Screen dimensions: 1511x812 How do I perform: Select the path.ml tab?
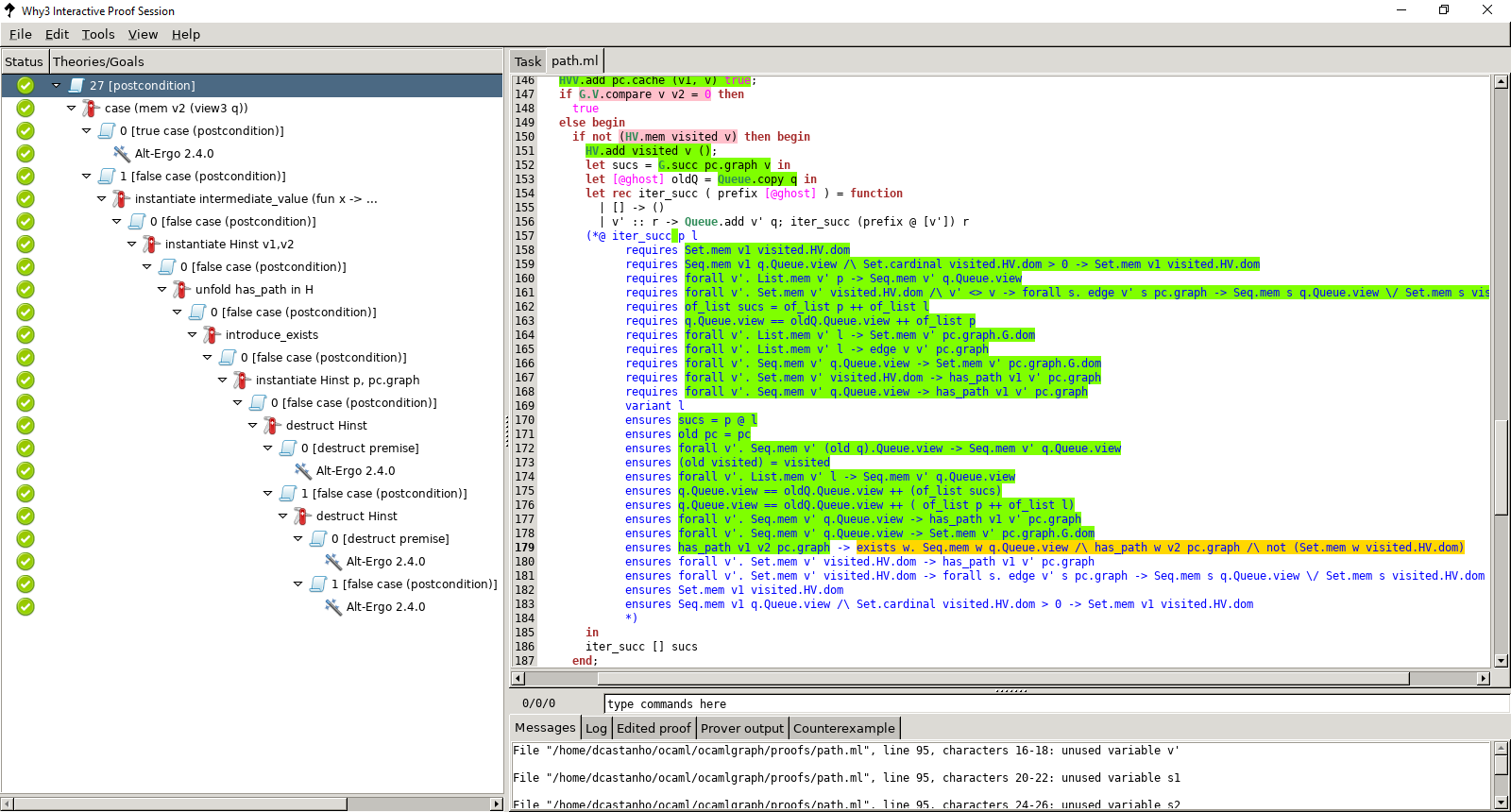click(574, 60)
